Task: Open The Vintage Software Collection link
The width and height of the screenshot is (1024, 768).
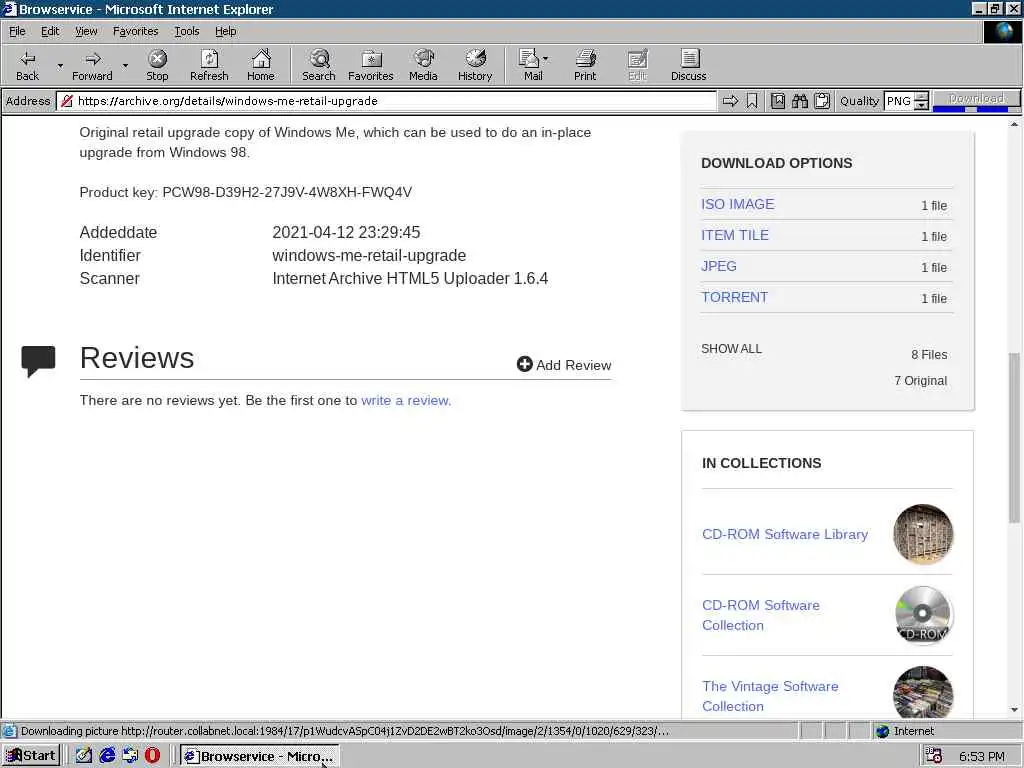Action: click(770, 696)
